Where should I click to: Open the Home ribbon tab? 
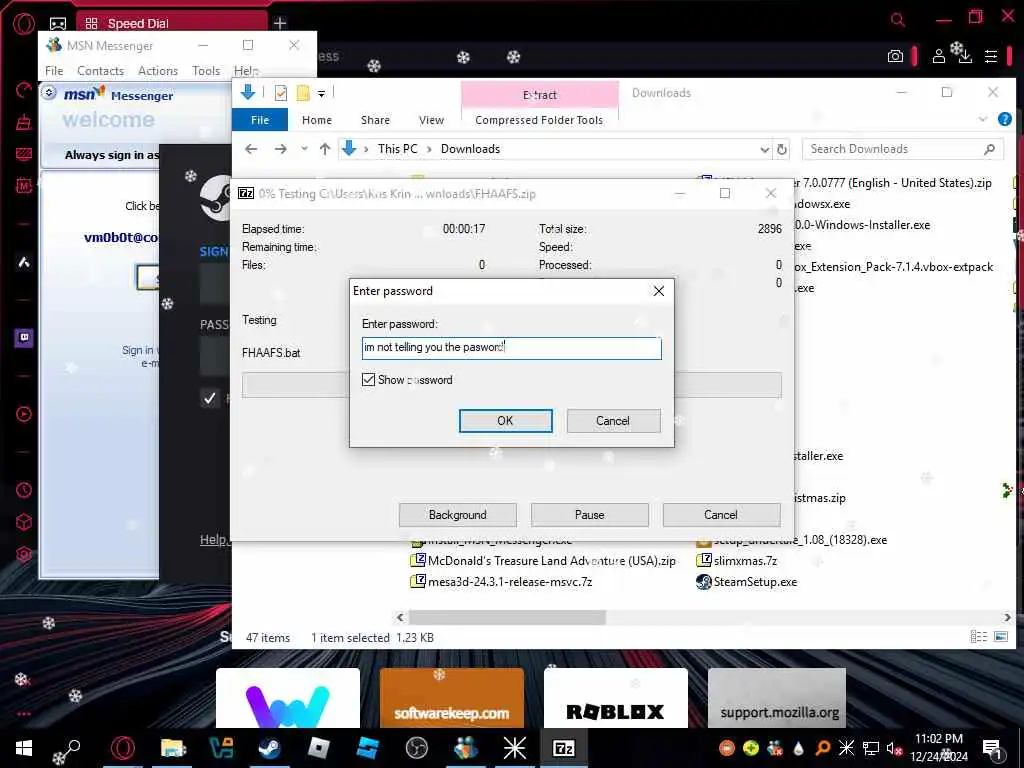[x=317, y=120]
